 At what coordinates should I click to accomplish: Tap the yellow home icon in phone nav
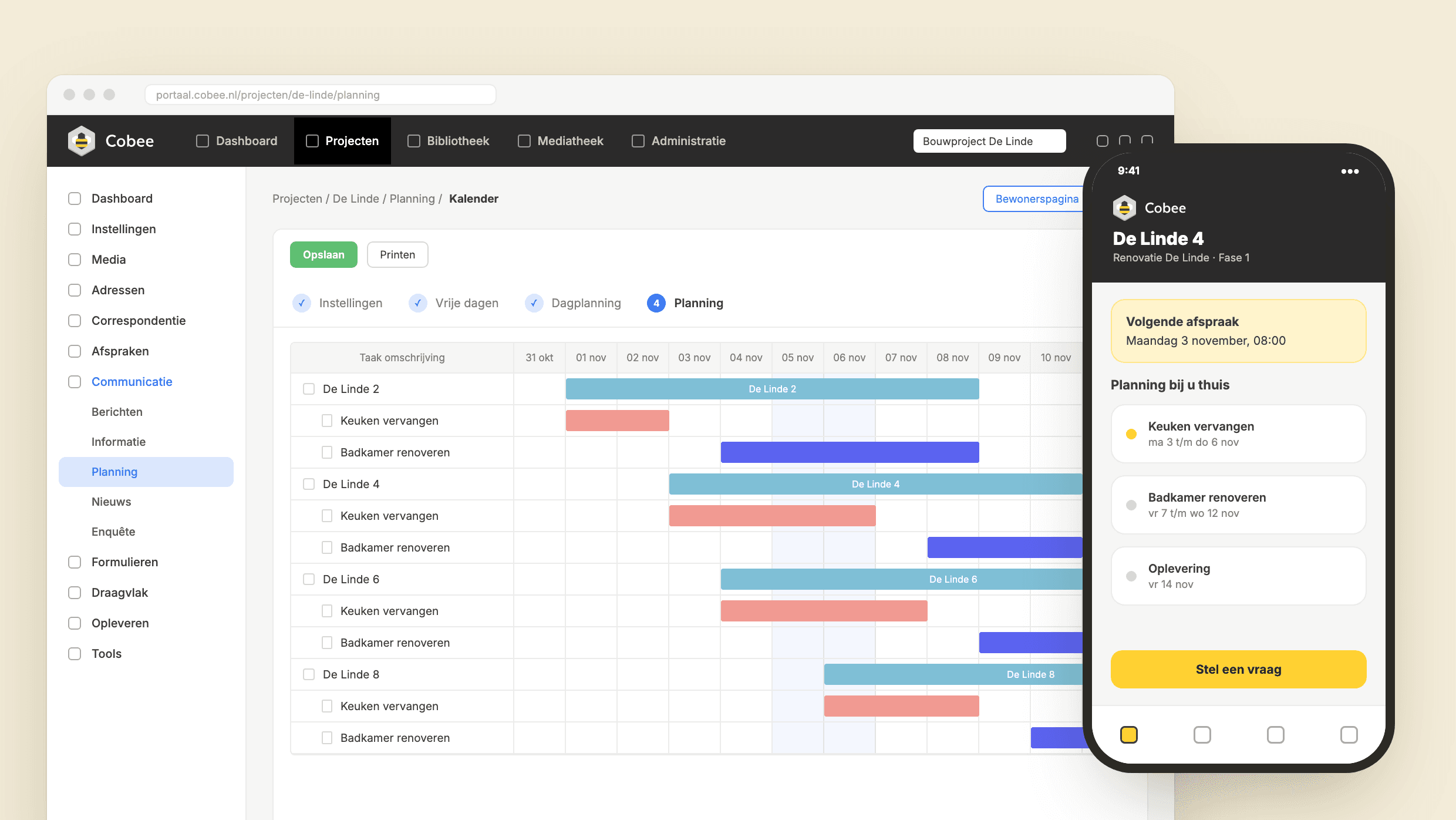pos(1128,735)
